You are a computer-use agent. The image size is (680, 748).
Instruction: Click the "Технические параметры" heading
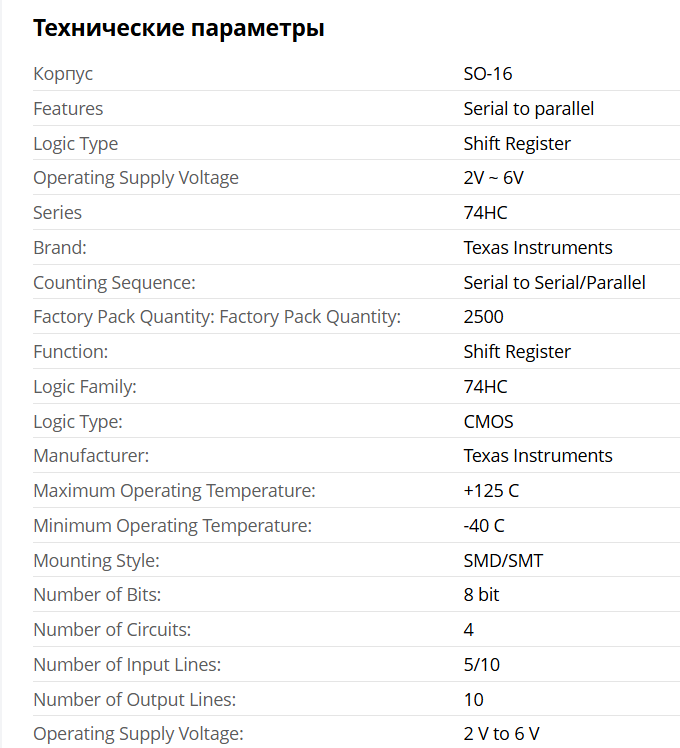pyautogui.click(x=179, y=28)
